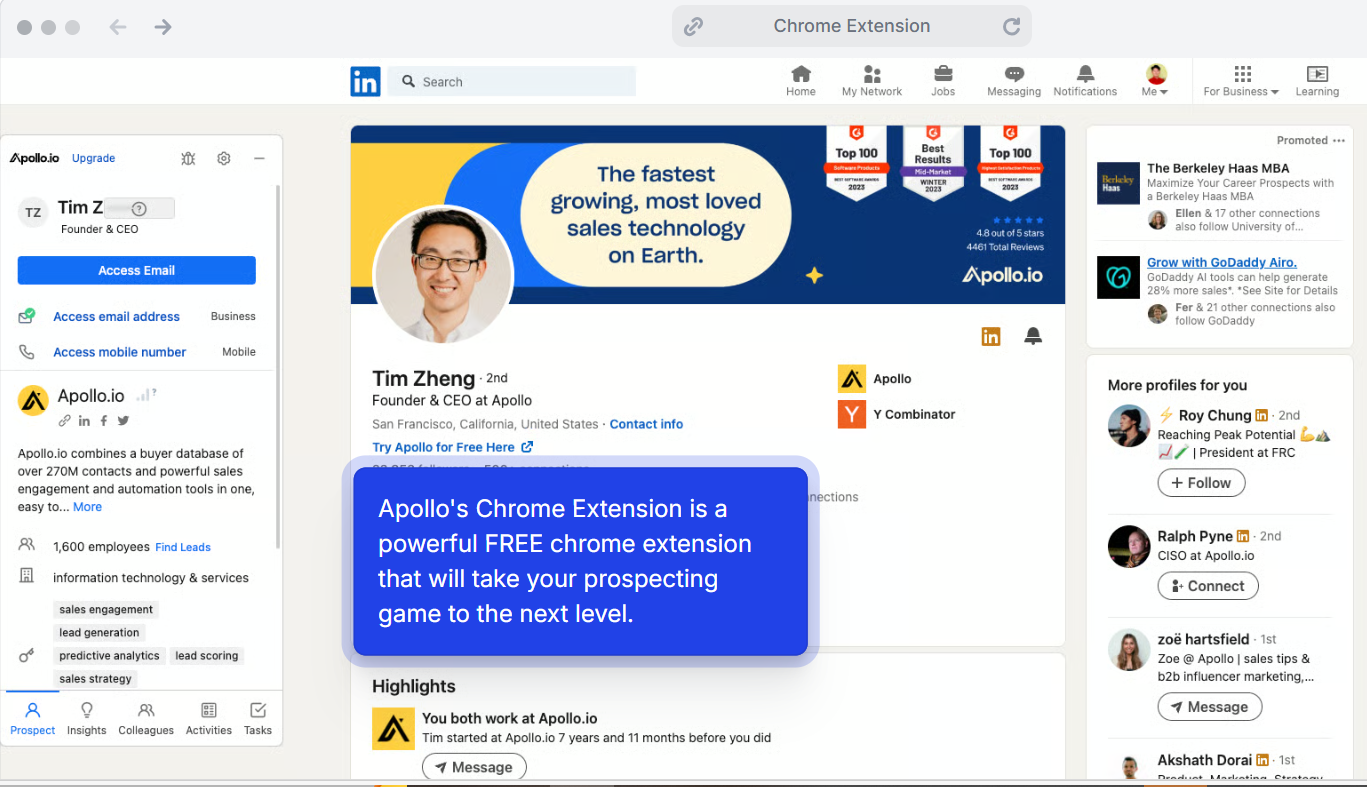Open the Tasks tab

(x=258, y=718)
